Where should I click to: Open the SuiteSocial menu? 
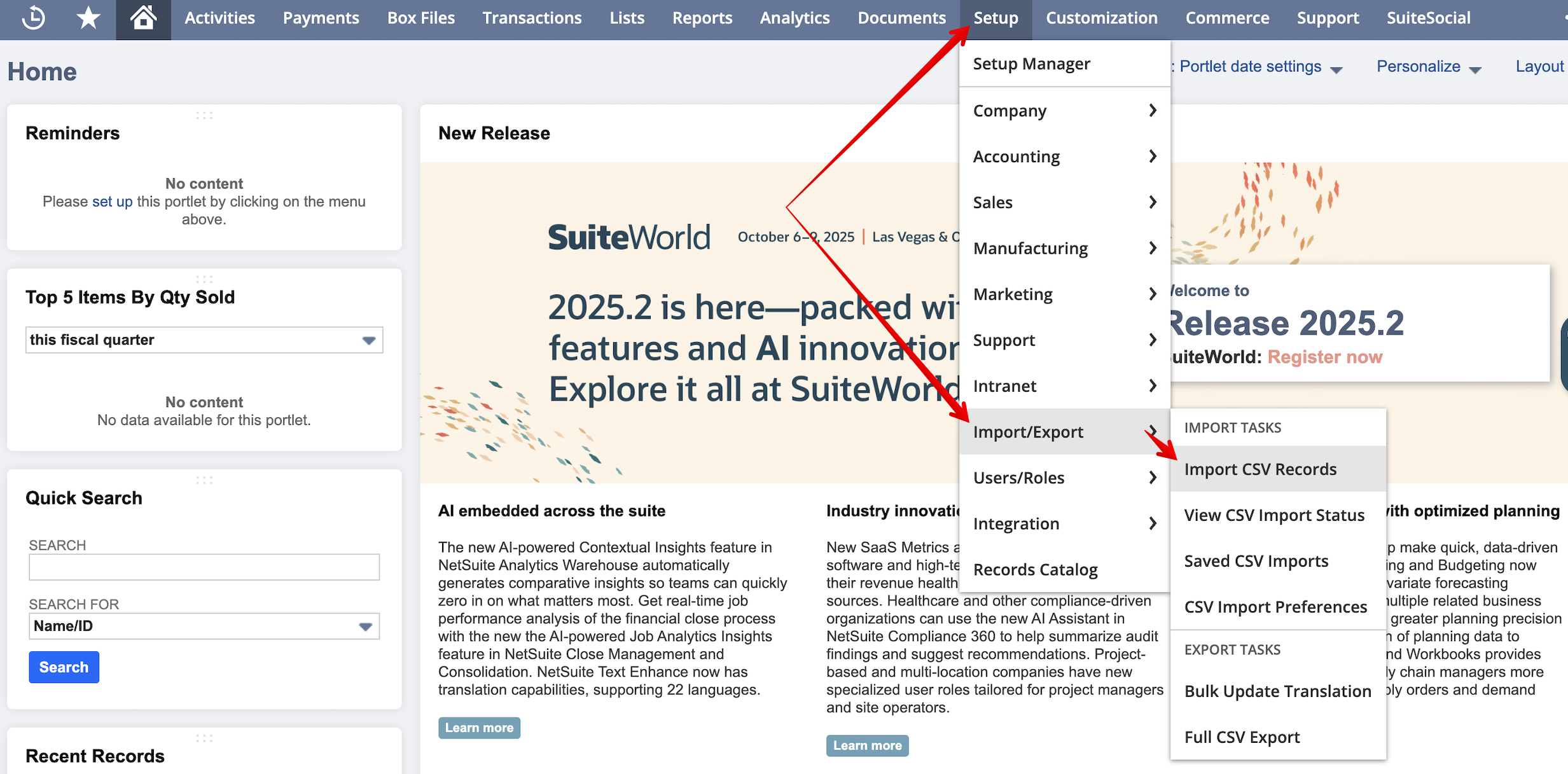1428,18
